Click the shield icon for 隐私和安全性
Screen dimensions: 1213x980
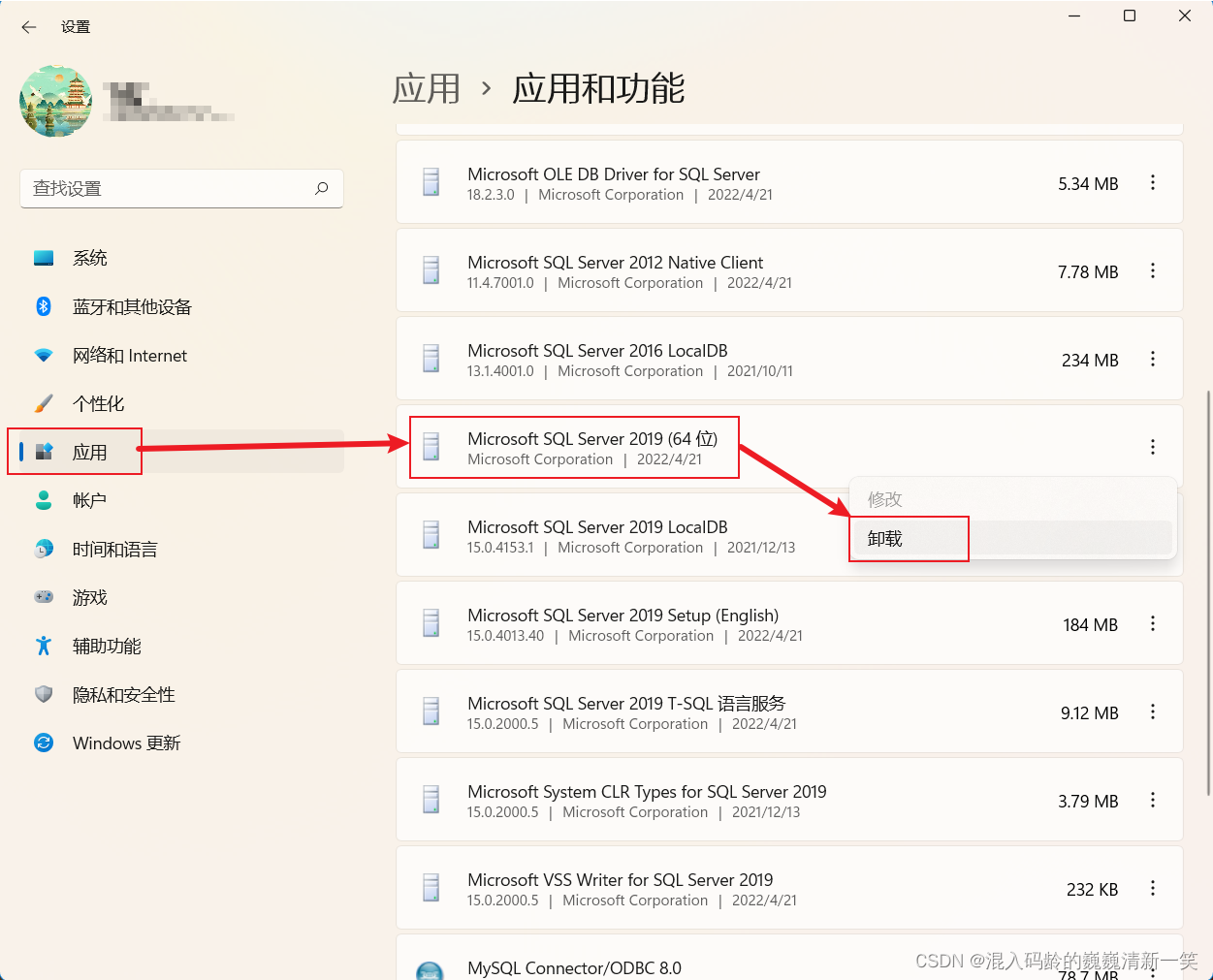(x=44, y=694)
